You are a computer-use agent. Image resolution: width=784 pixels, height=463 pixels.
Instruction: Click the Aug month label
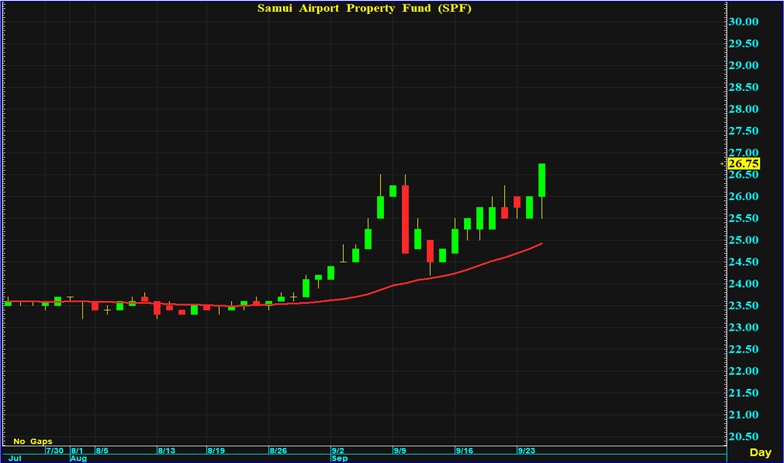point(78,458)
